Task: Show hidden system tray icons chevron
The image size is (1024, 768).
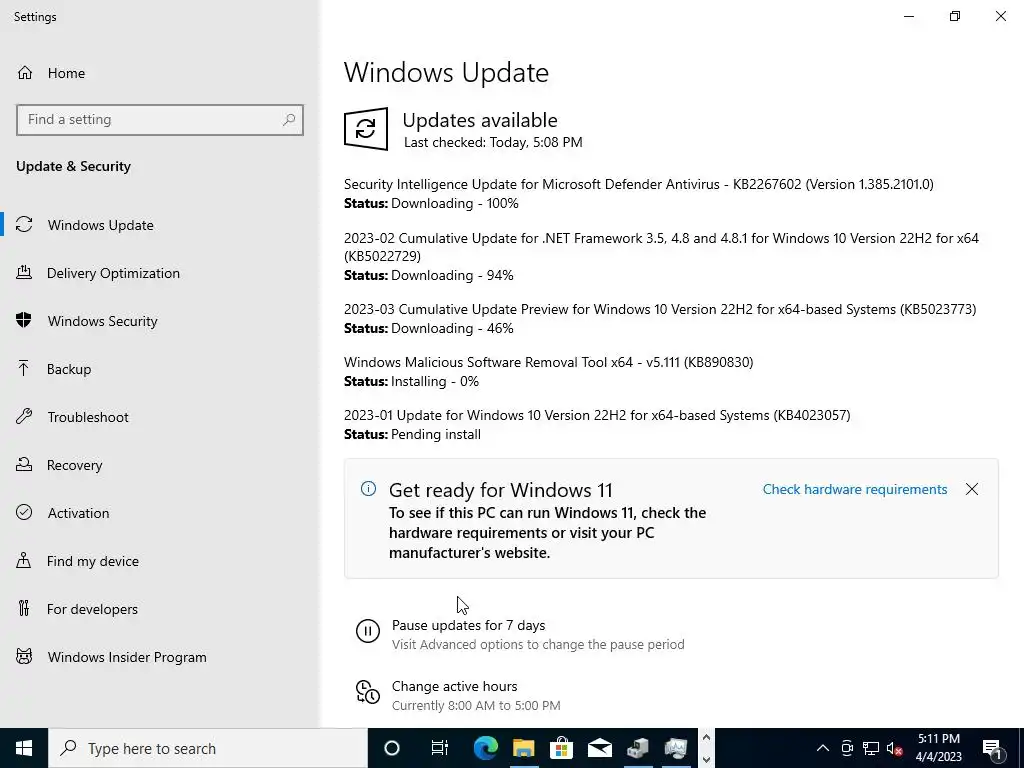Action: tap(823, 748)
